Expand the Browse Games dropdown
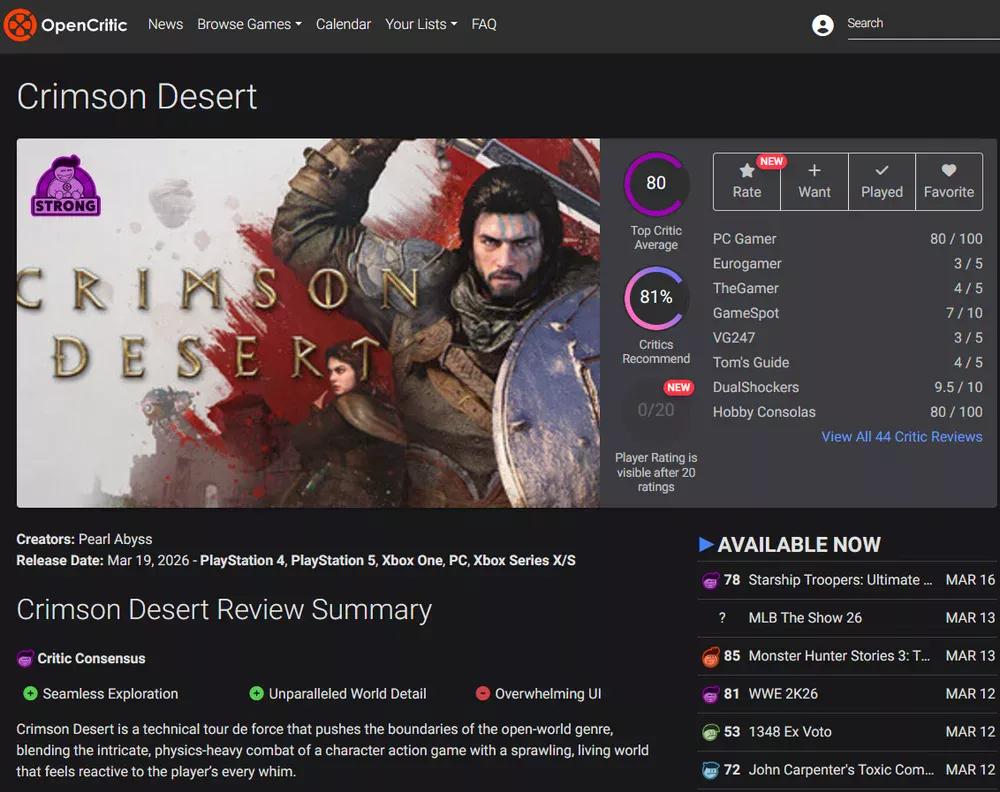1000x792 pixels. tap(249, 24)
